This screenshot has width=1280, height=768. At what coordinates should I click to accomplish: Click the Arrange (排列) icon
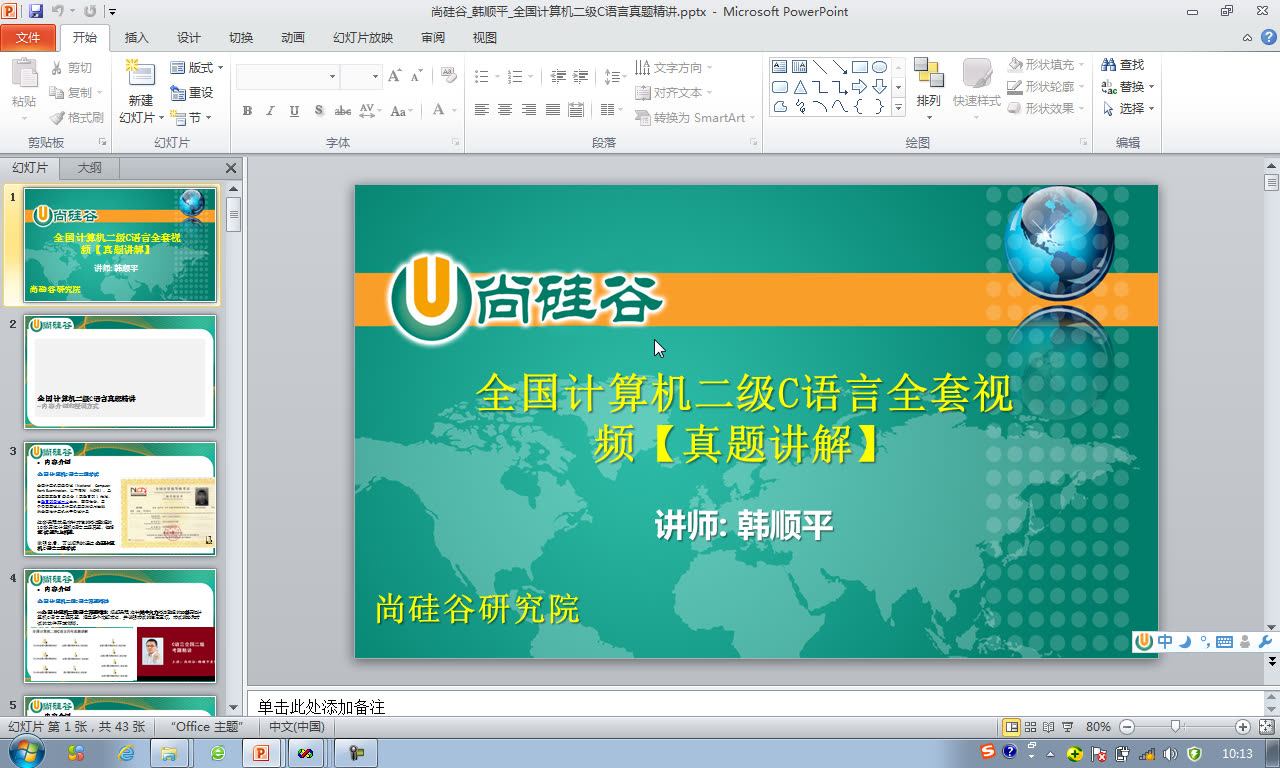(929, 74)
